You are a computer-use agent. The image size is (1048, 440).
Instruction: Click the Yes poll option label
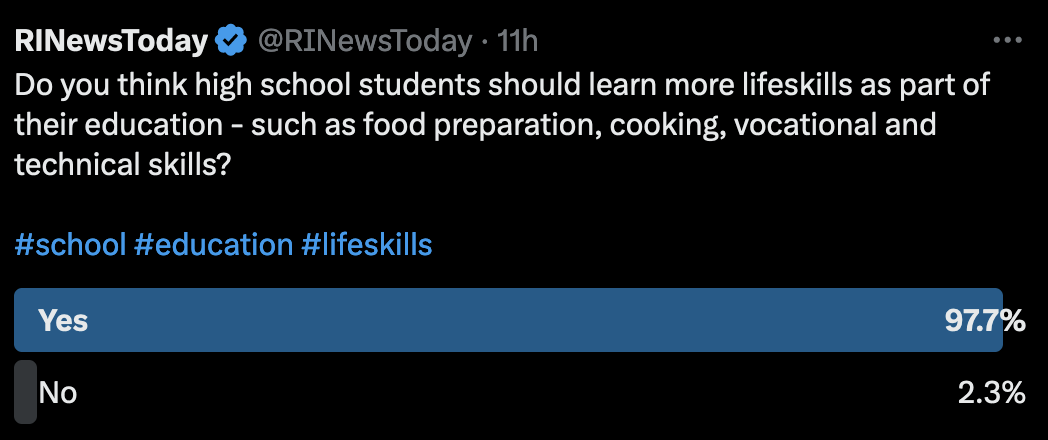pos(63,321)
